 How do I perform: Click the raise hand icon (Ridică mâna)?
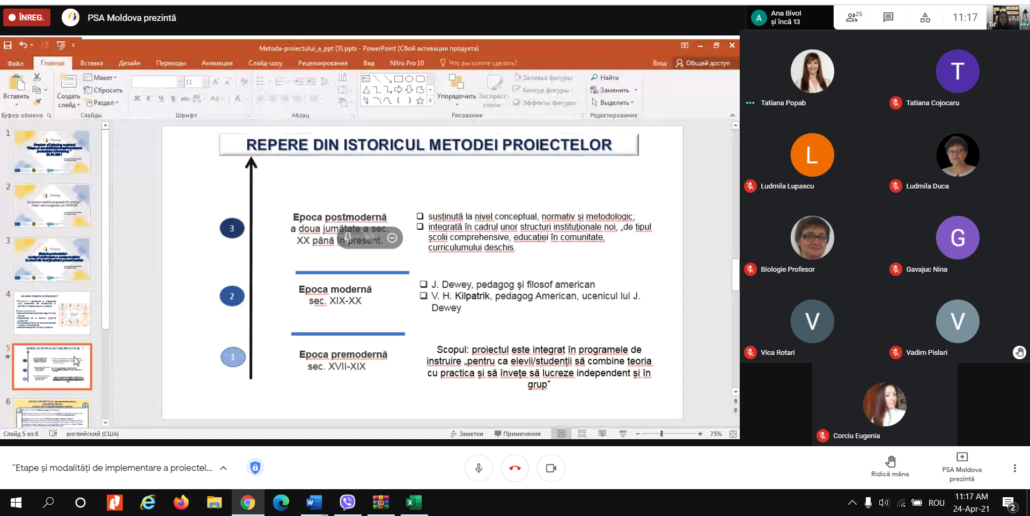889,461
